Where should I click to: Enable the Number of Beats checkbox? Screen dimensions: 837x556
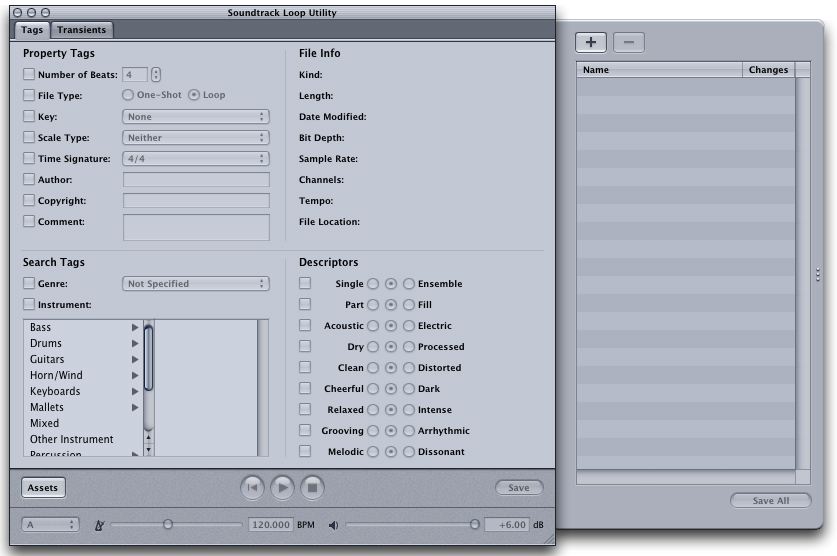pos(29,74)
